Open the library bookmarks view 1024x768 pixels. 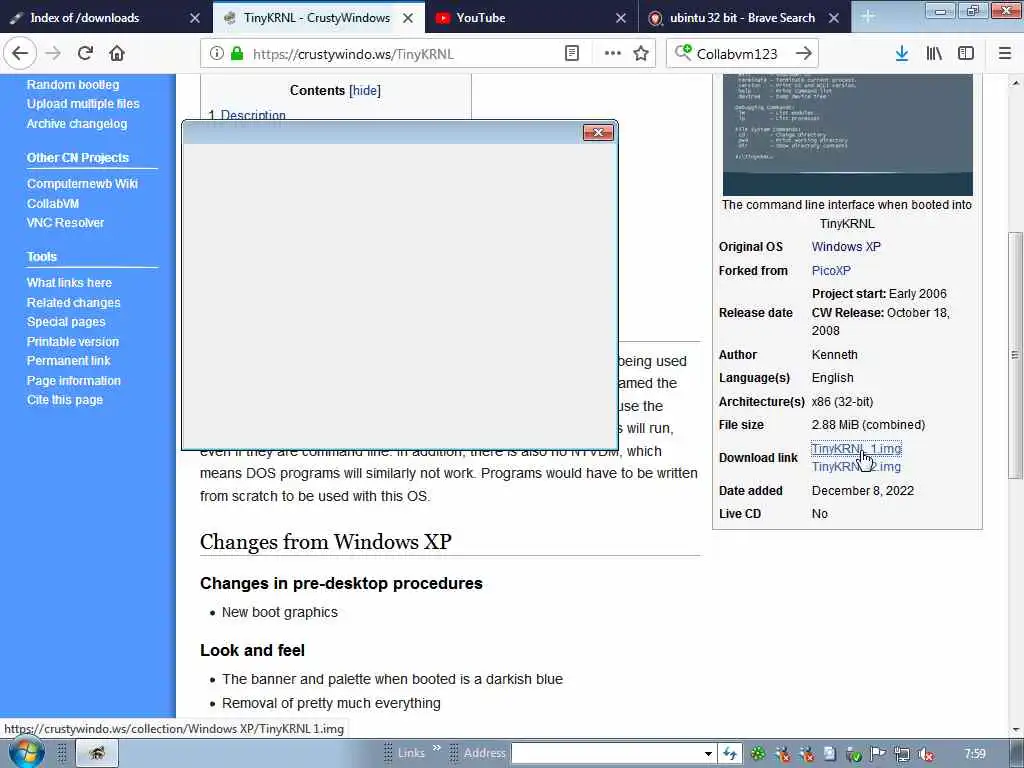[934, 54]
